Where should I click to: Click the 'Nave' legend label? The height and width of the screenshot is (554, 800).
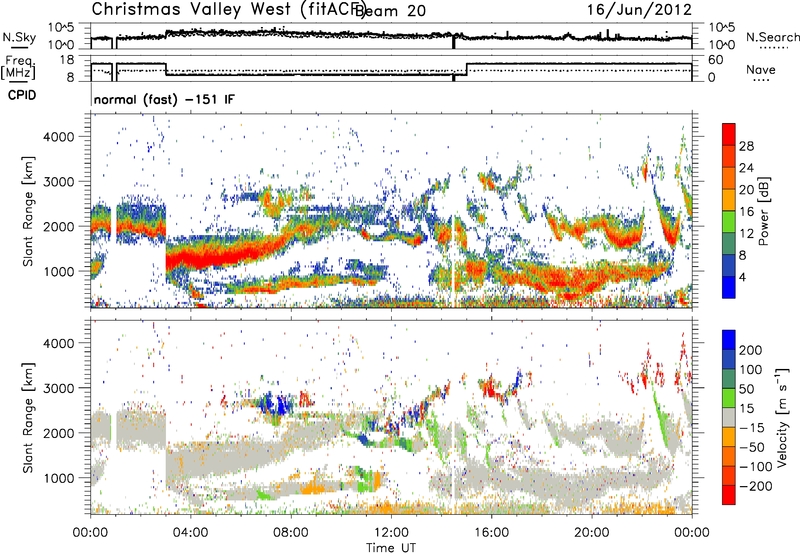760,70
